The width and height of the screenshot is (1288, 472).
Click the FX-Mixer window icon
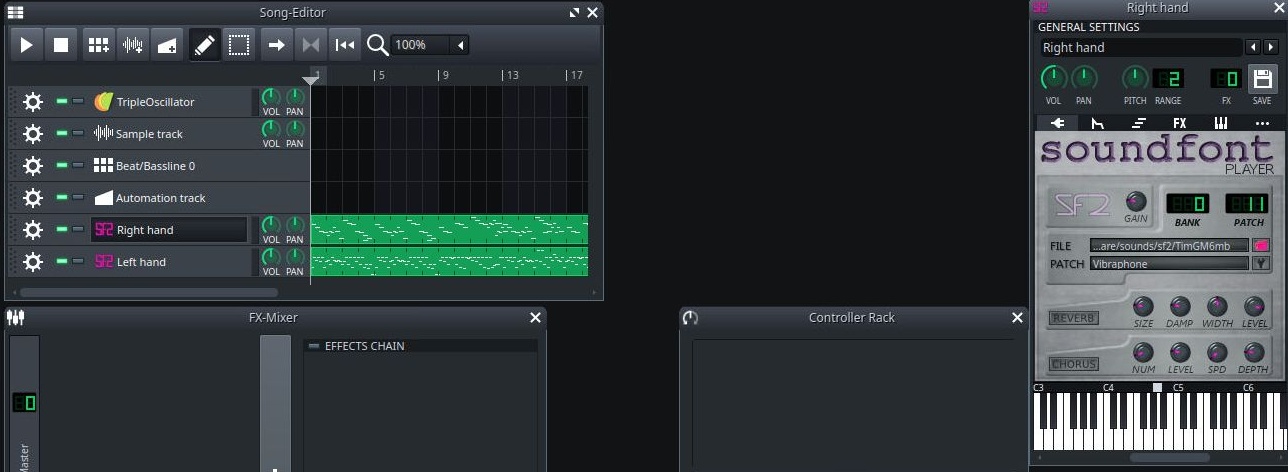pos(15,317)
